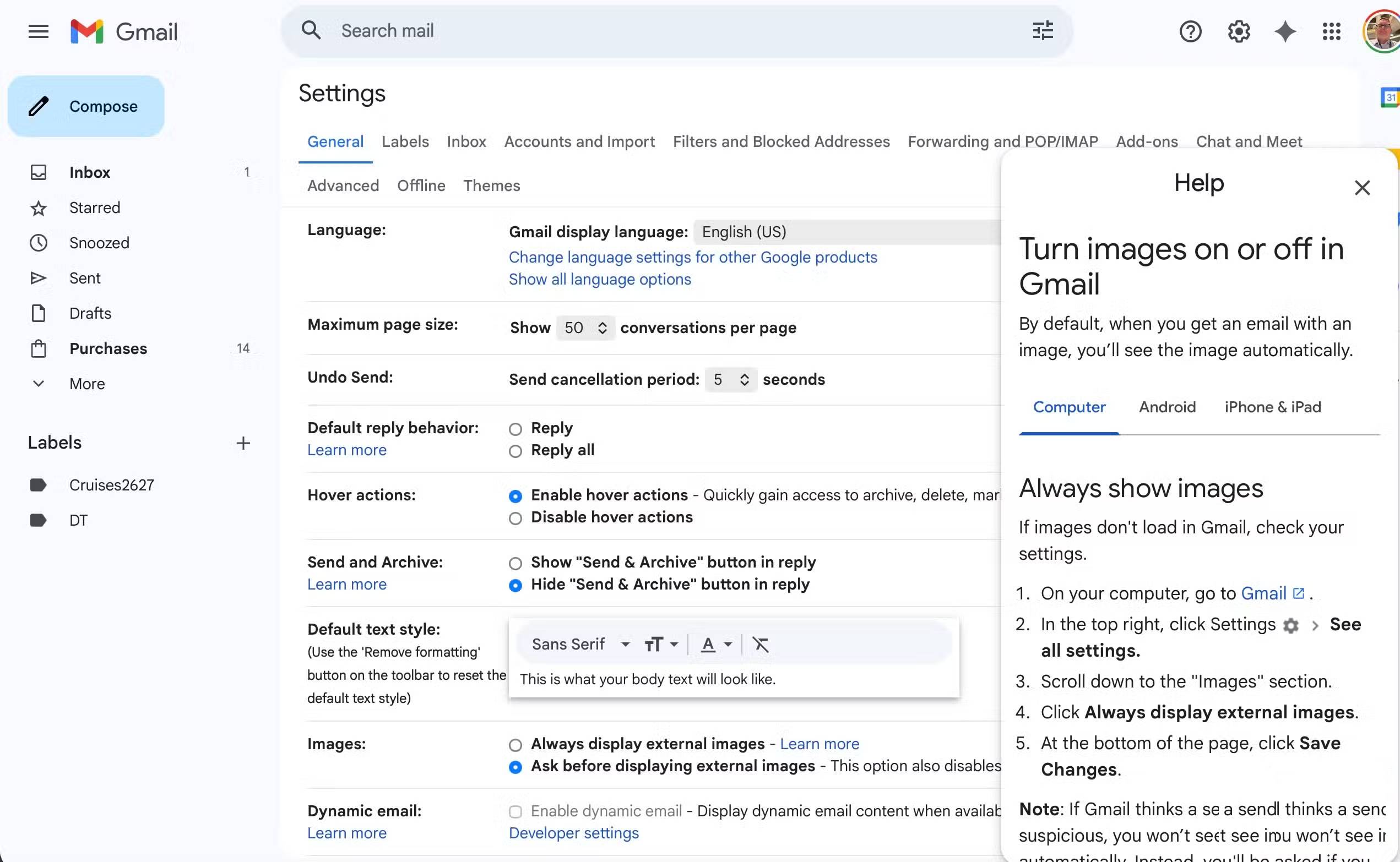Click the Help question mark icon
1400x862 pixels.
(x=1190, y=31)
